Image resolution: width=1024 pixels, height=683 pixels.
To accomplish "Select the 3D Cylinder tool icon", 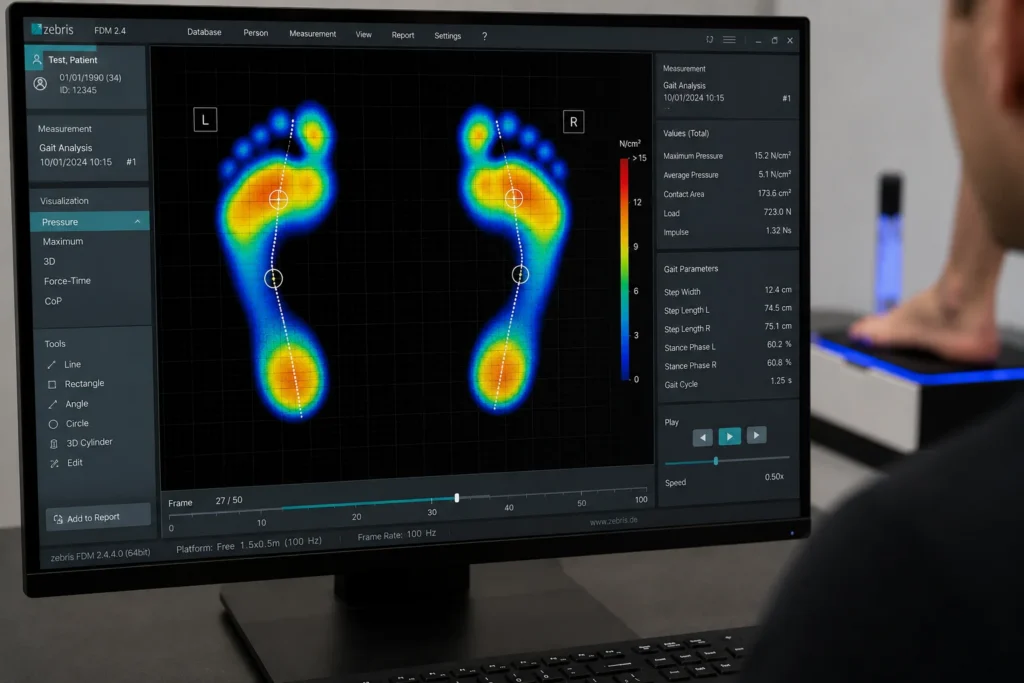I will pos(54,444).
